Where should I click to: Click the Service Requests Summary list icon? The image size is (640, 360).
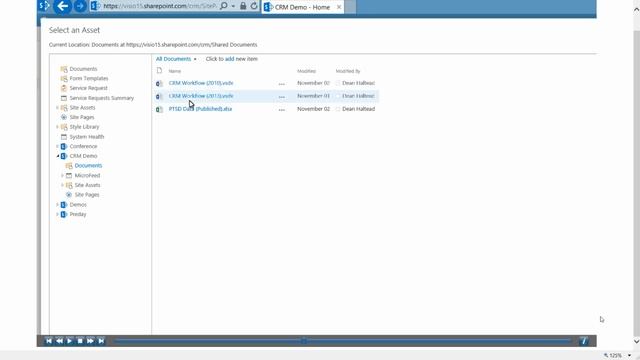[x=64, y=98]
